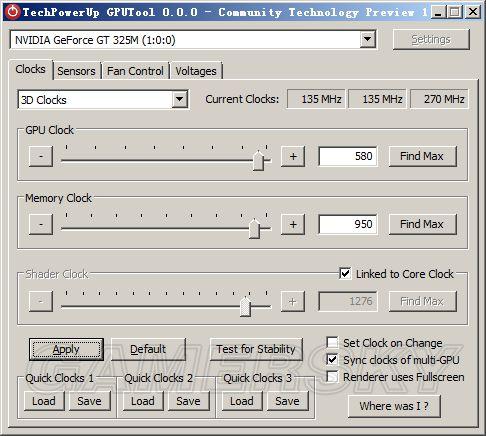Screen dimensions: 486x436
Task: Toggle Linked to Core Clock checkbox
Action: point(345,274)
